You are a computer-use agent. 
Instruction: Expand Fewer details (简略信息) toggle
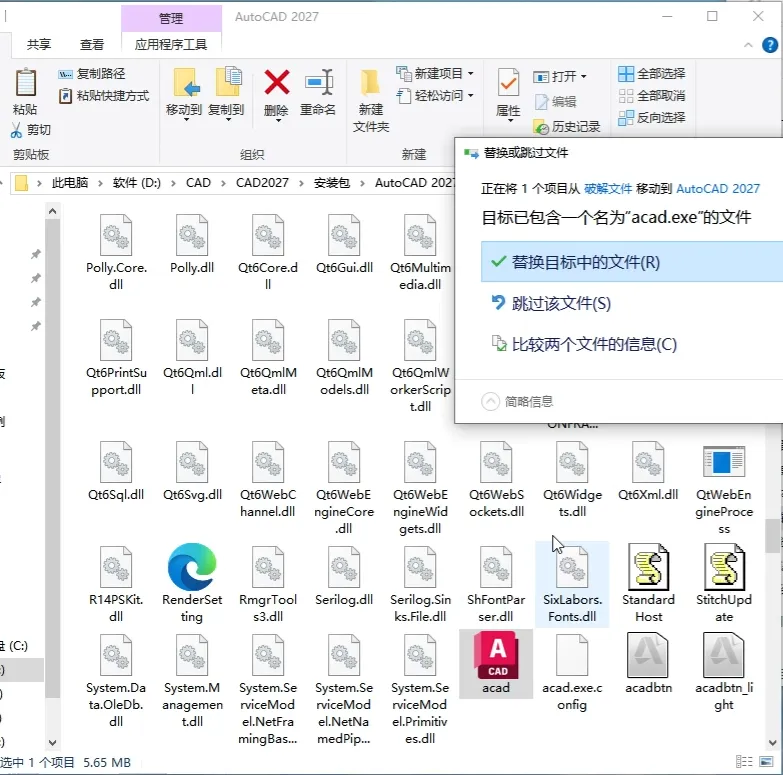517,401
